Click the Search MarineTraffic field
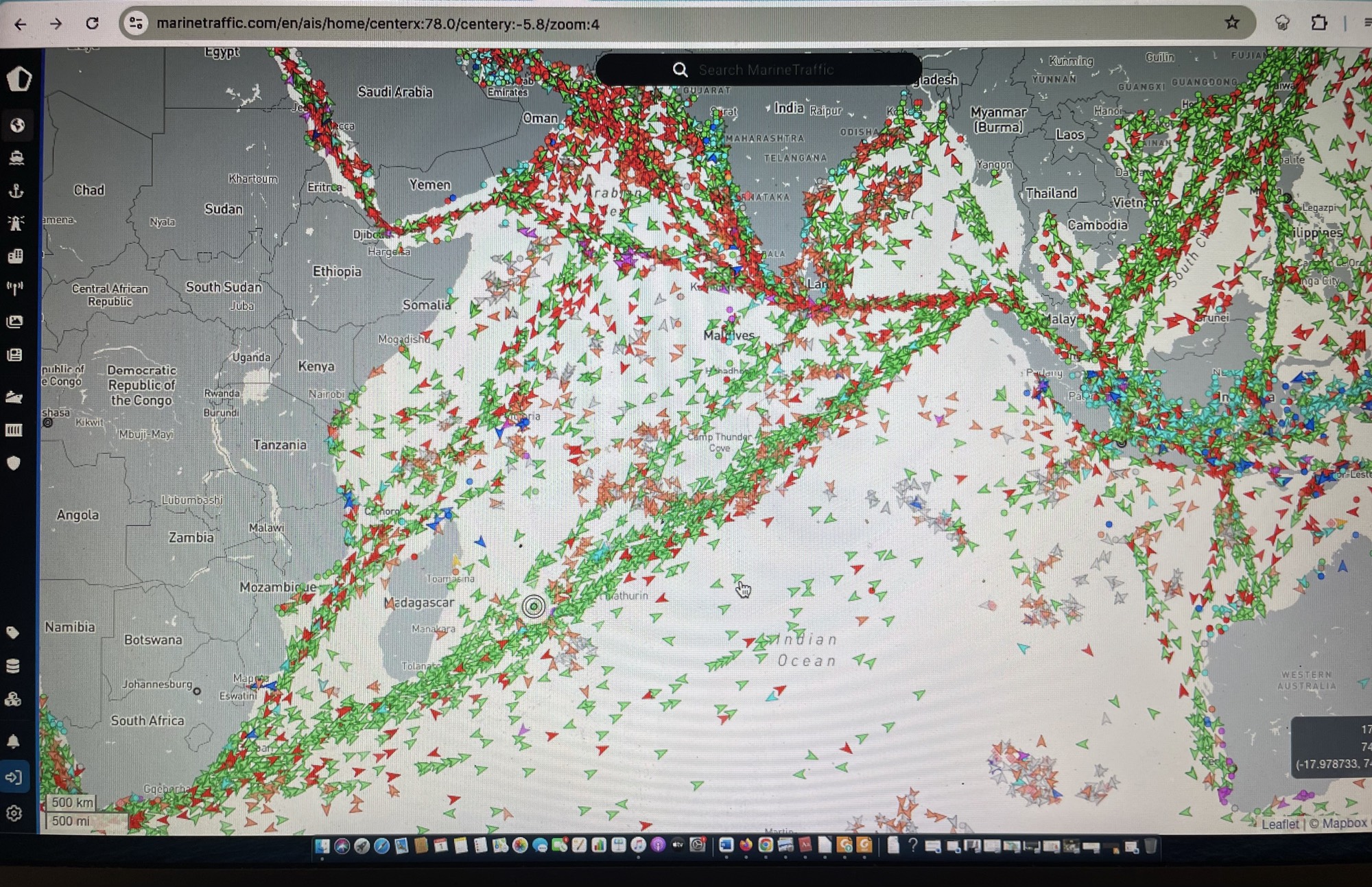Screen dimensions: 1372x887 click(x=765, y=70)
